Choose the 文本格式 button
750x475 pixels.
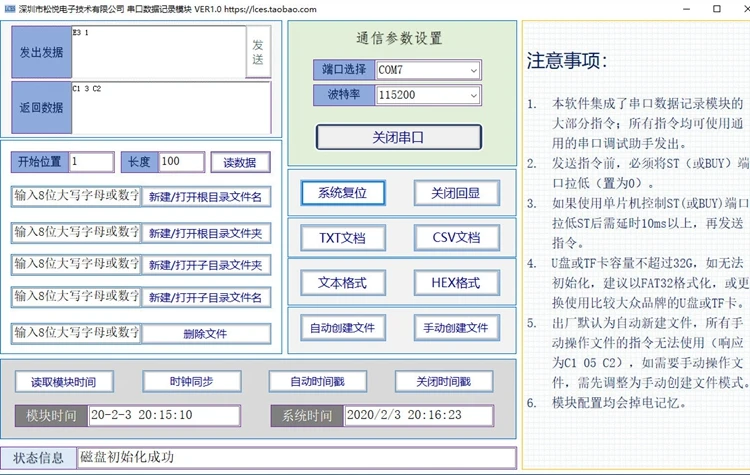(x=343, y=283)
